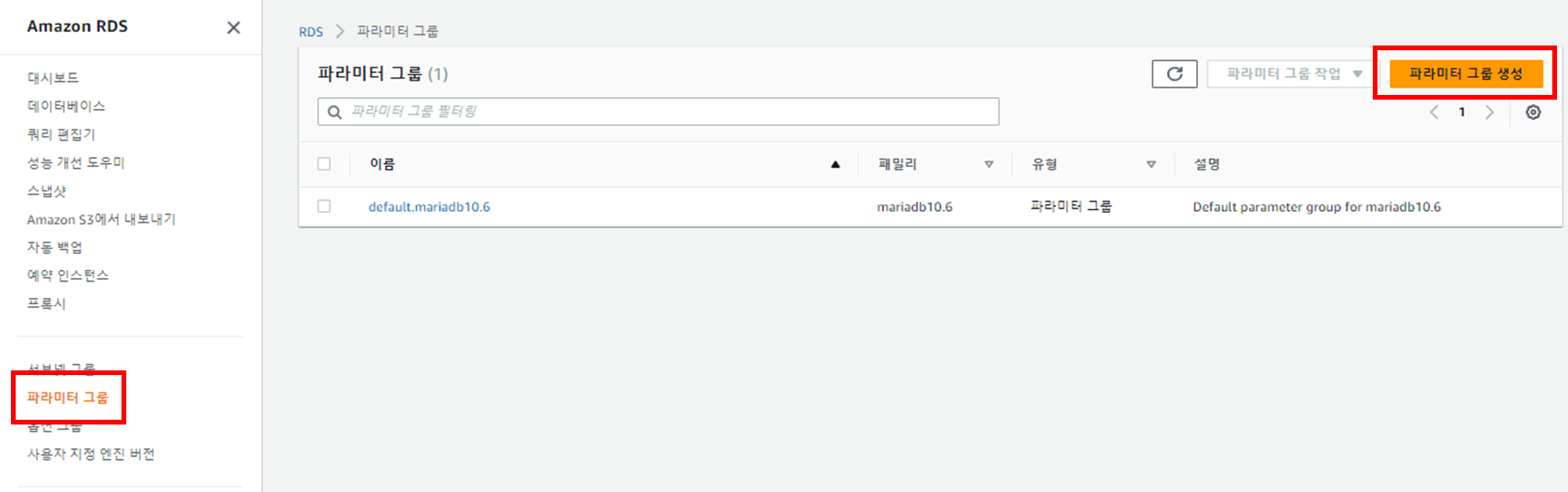Open 예약 인스턴스 in sidebar
Screen dimensions: 1568x492
click(x=68, y=275)
